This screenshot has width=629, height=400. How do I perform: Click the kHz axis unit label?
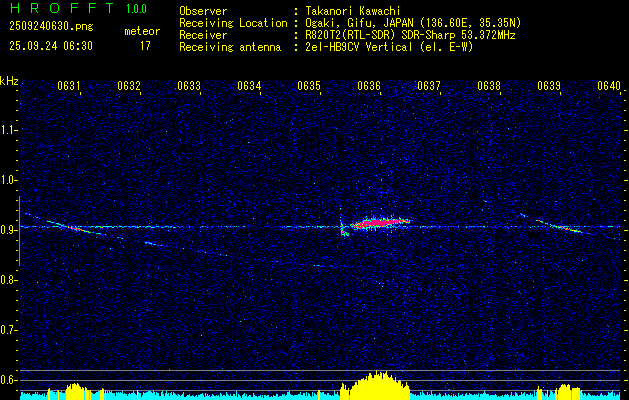click(x=9, y=81)
